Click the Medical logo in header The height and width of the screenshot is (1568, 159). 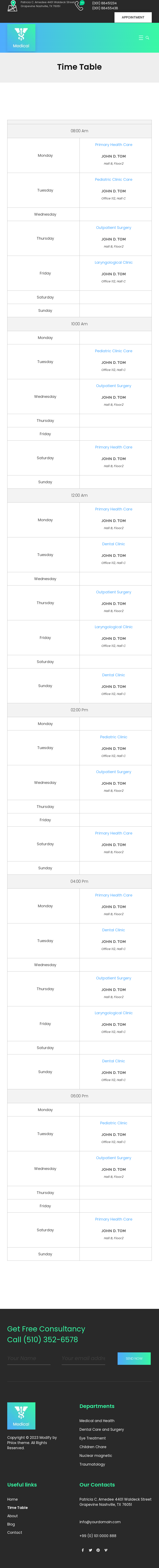click(x=21, y=38)
